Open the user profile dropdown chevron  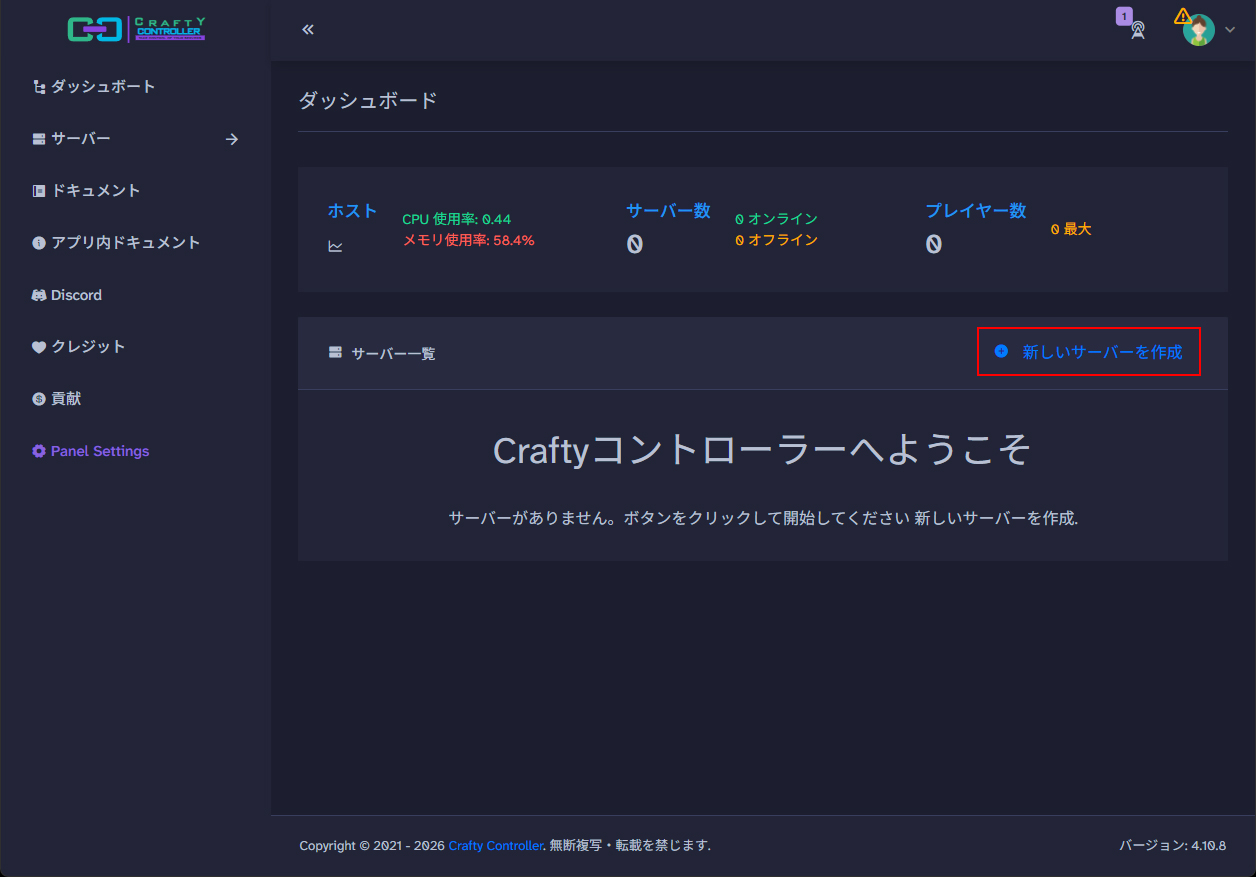(1230, 30)
